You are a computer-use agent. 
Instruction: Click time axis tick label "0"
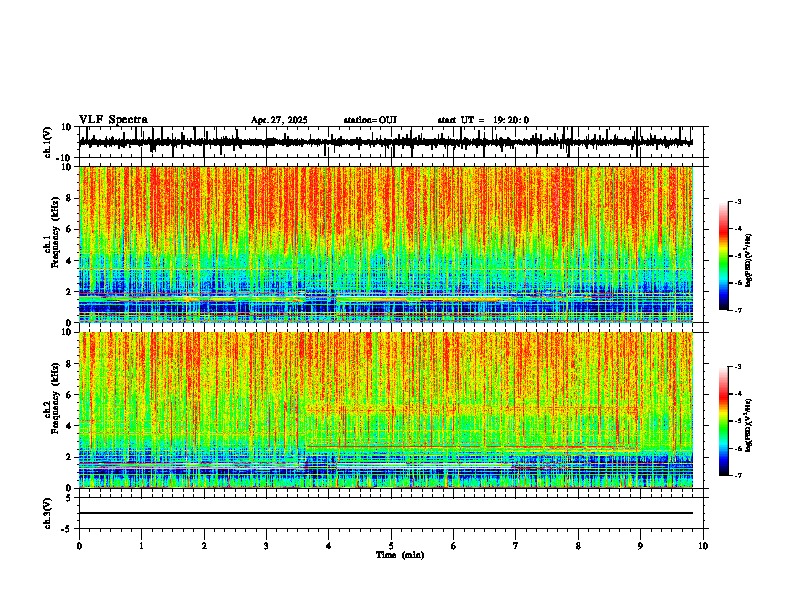click(x=79, y=546)
